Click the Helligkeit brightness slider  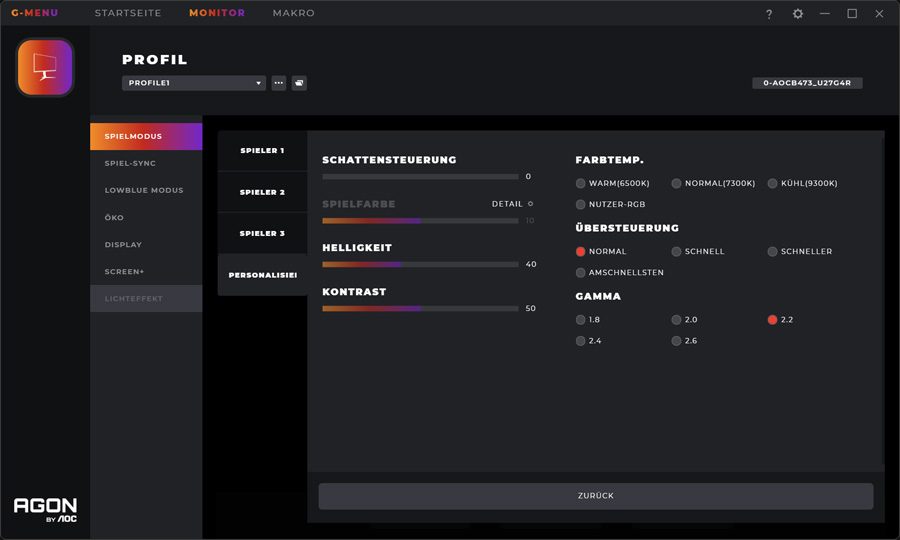pyautogui.click(x=420, y=265)
